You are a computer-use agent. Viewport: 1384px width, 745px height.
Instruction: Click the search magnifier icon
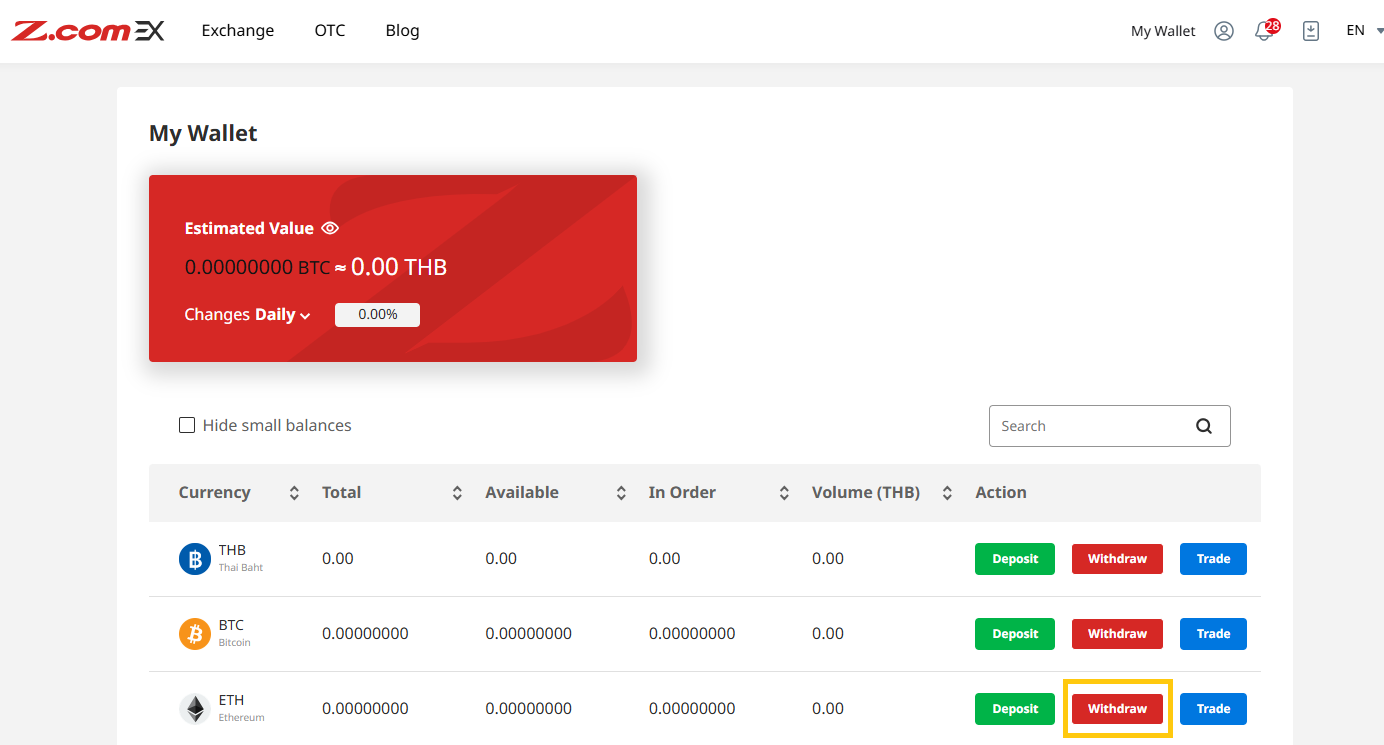point(1204,426)
